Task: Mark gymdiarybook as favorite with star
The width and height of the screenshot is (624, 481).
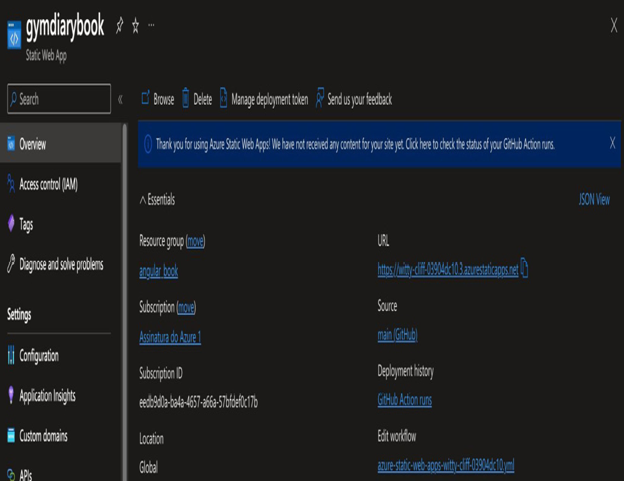Action: (136, 26)
